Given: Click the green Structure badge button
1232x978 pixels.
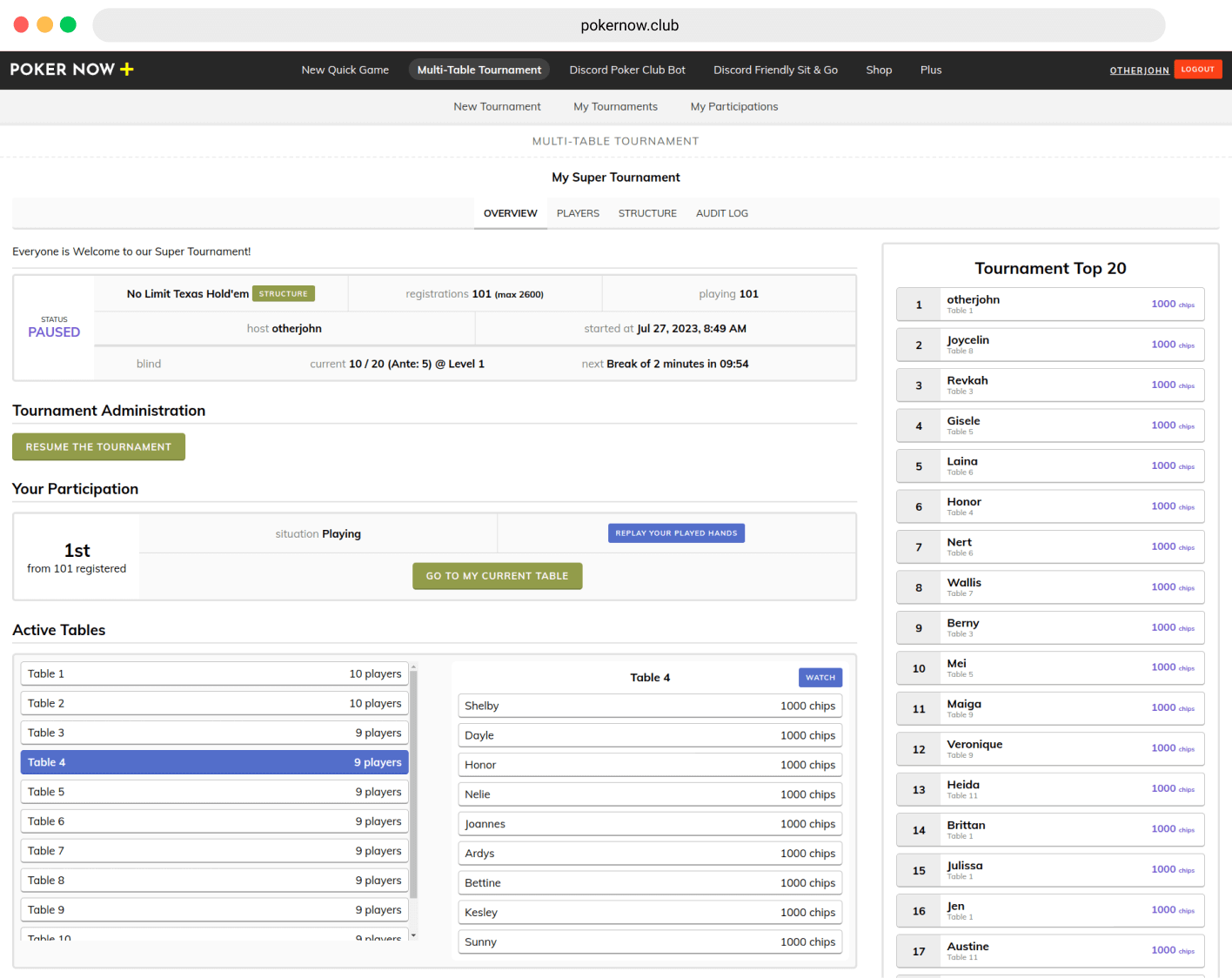Looking at the screenshot, I should tap(284, 294).
